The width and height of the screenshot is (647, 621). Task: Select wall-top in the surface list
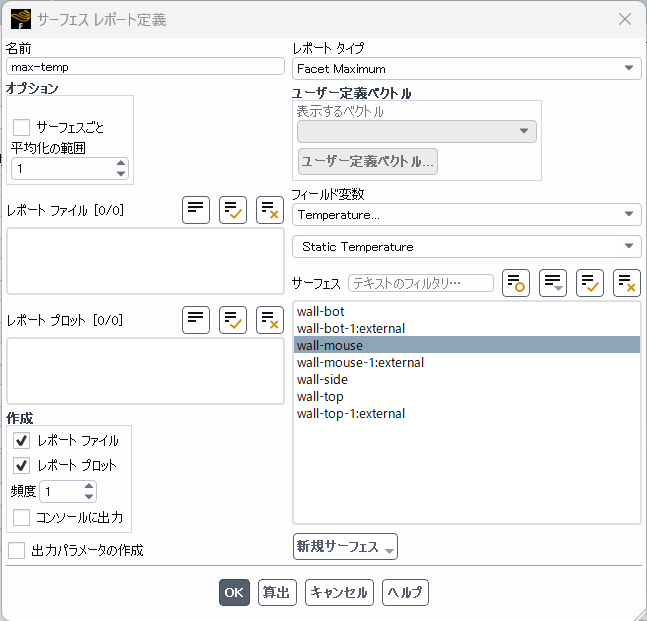tap(320, 396)
